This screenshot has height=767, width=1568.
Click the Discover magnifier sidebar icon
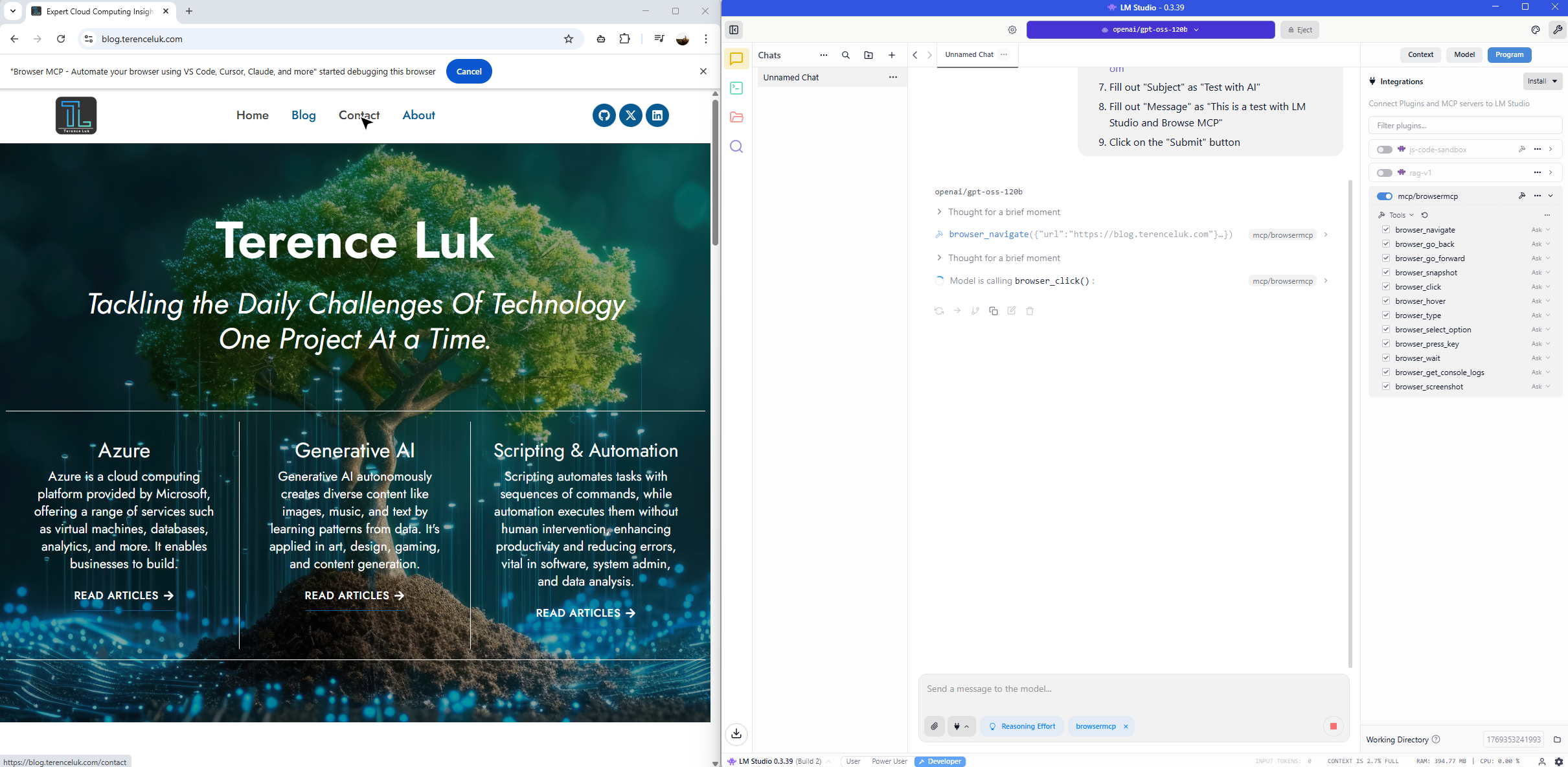pos(736,146)
